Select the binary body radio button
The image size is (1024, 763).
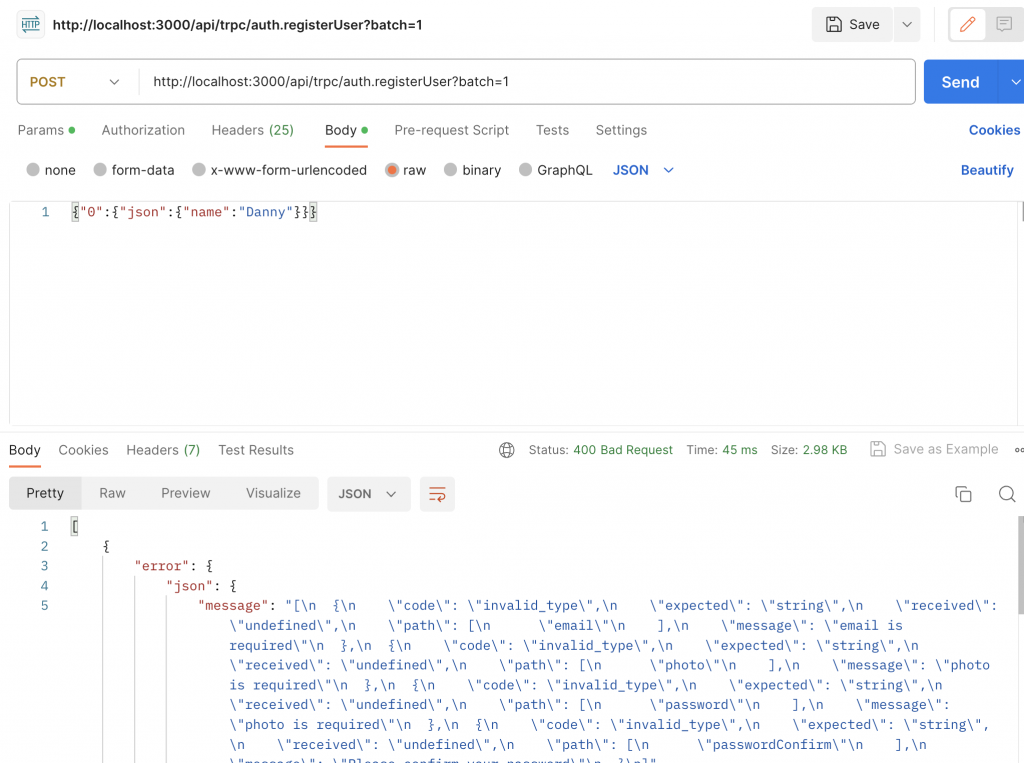pyautogui.click(x=450, y=170)
